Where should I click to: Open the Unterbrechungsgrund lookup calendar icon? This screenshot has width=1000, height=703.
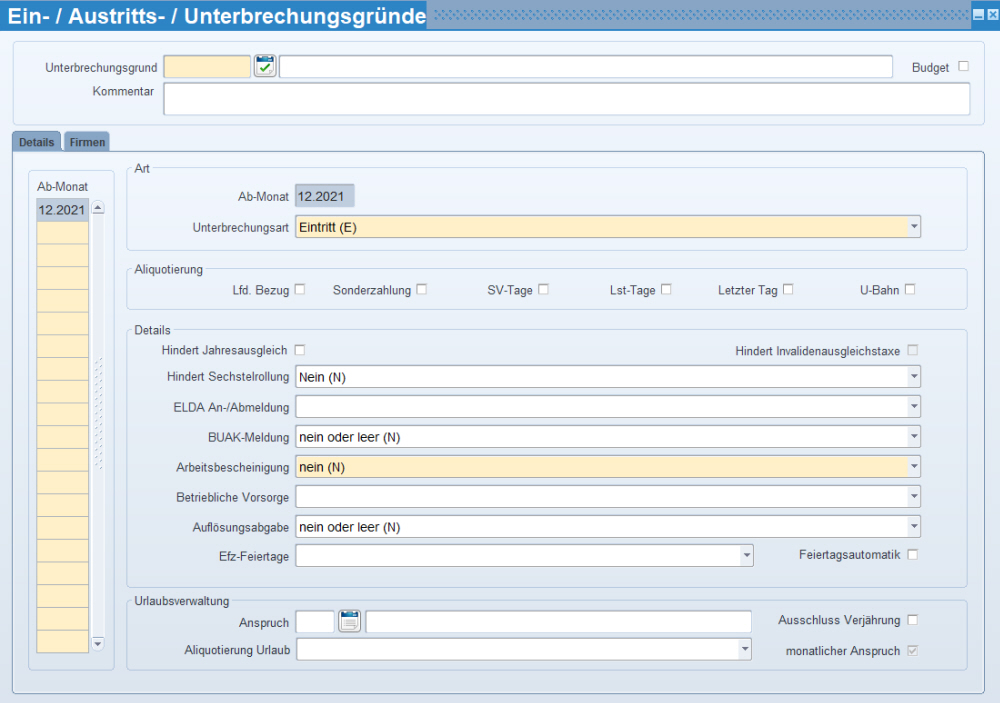click(265, 66)
